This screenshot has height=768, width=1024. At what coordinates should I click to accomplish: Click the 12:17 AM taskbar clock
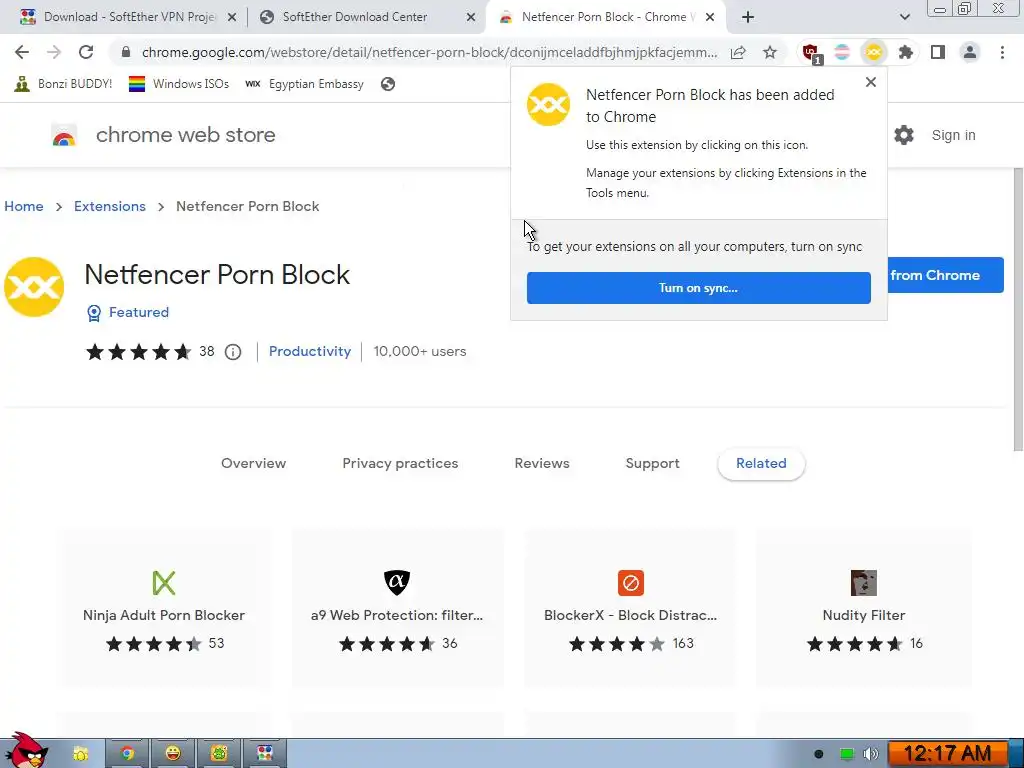948,754
